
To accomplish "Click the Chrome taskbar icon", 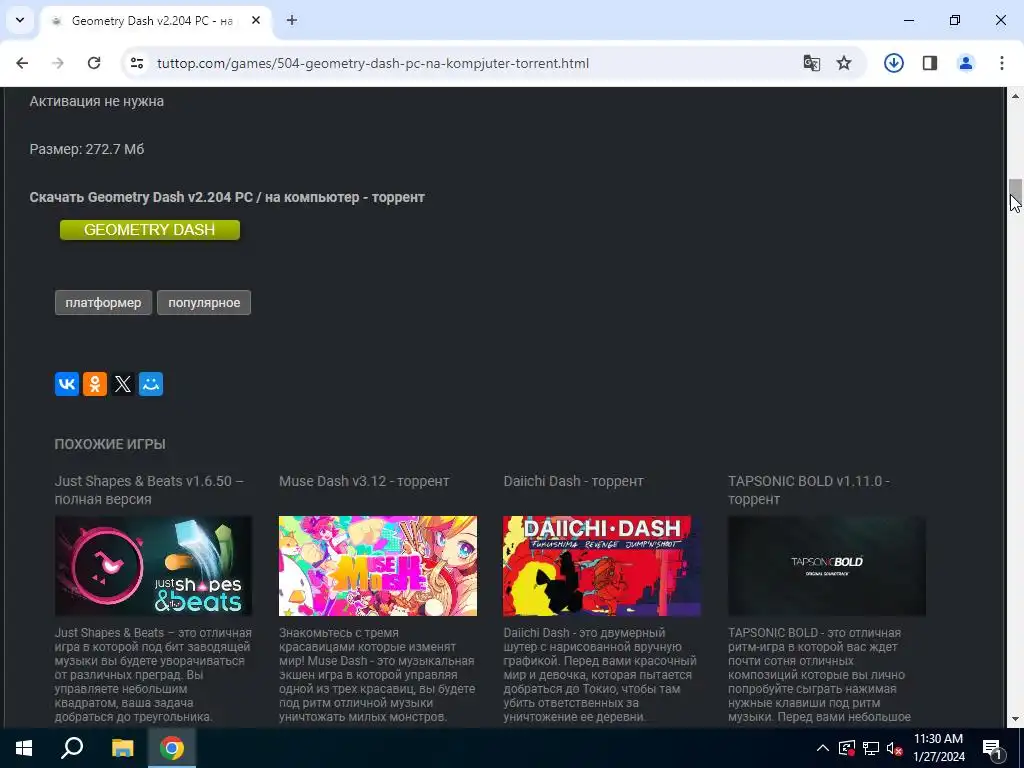I will [x=172, y=748].
